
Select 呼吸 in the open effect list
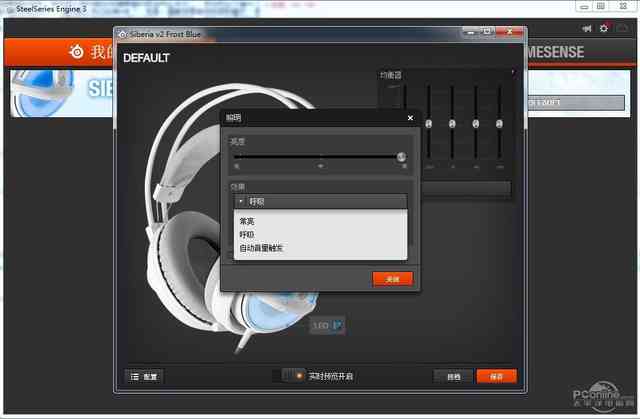click(247, 235)
